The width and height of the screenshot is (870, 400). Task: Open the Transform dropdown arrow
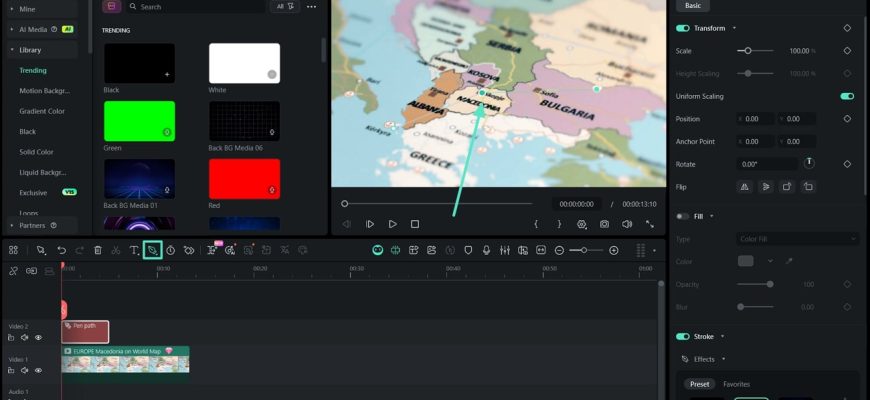click(x=735, y=28)
